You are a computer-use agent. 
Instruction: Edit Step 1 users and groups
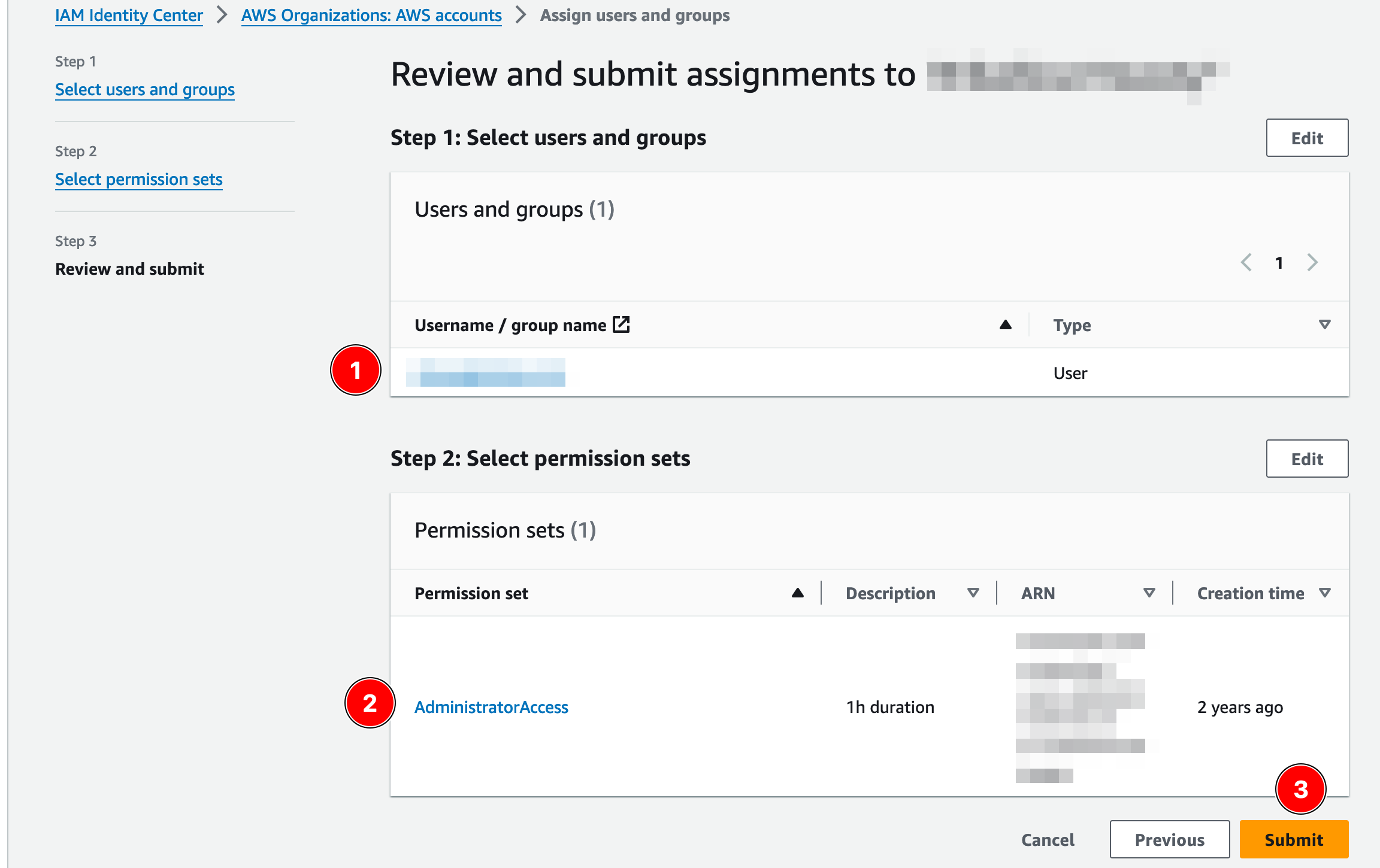point(1307,138)
